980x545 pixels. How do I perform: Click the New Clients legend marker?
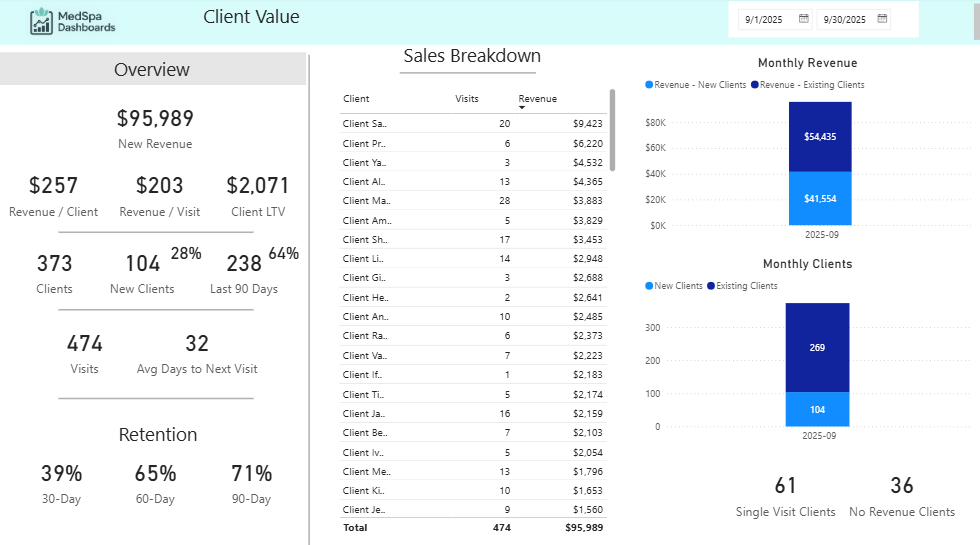pyautogui.click(x=650, y=286)
